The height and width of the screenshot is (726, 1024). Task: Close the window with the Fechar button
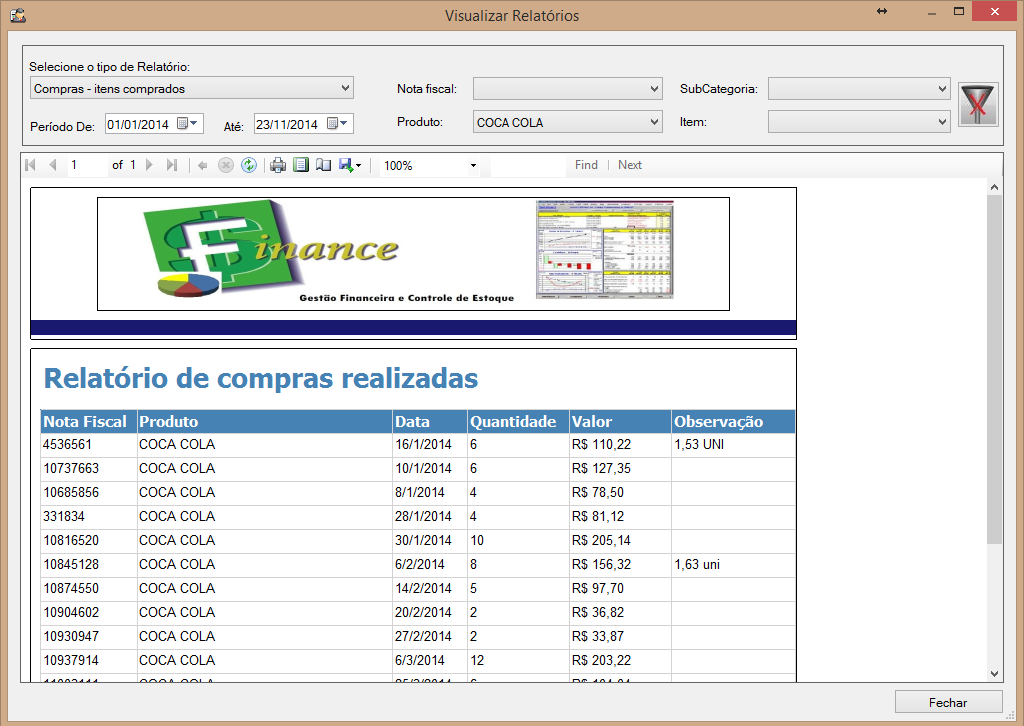(948, 702)
